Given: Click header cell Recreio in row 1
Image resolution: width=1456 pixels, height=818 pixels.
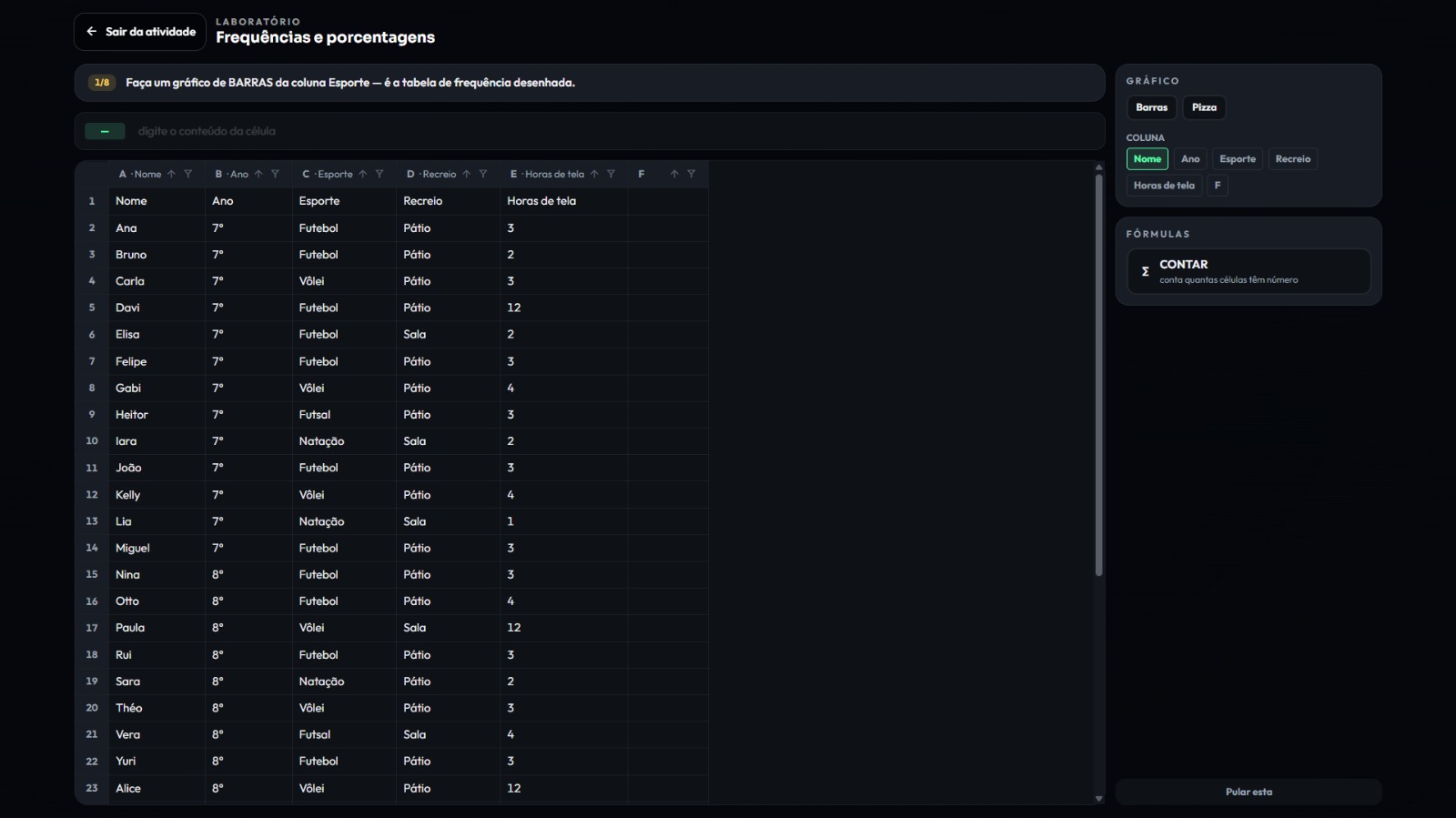Looking at the screenshot, I should 448,201.
